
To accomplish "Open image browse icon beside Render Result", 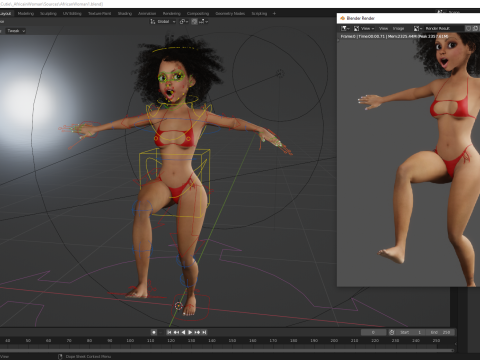I will click(418, 28).
